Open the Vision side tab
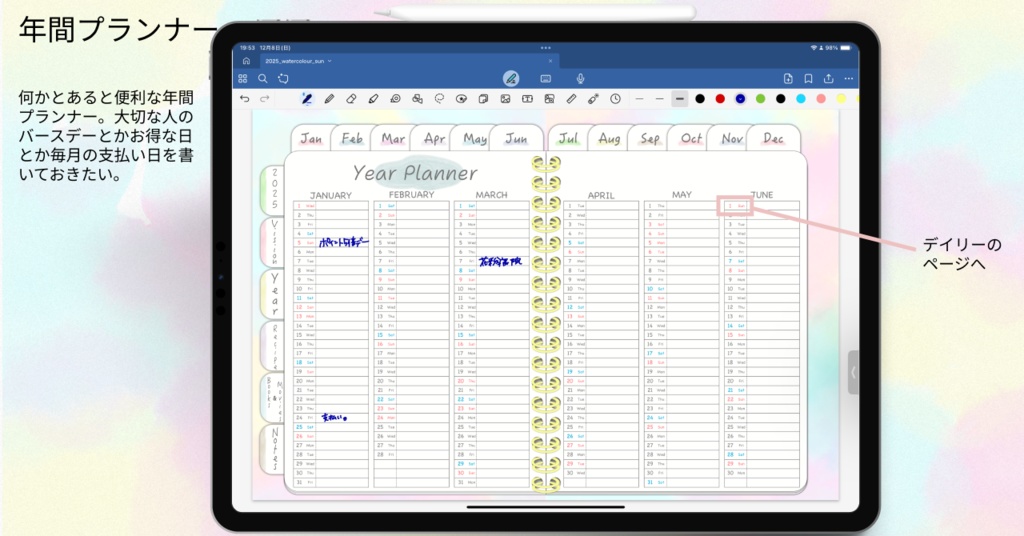The image size is (1024, 536). (x=274, y=242)
